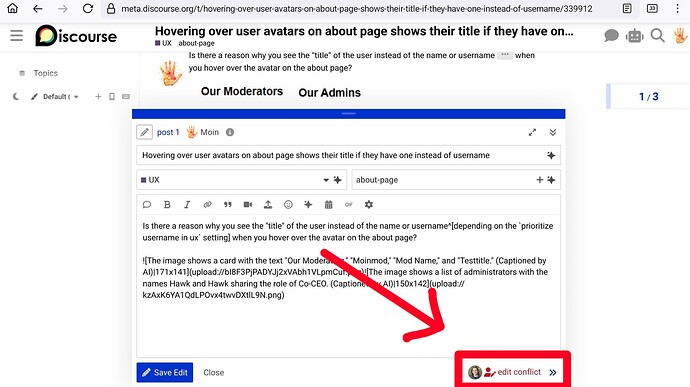Viewport: 690px width, 387px height.
Task: Click the topic progress 1 / 3 indicator
Action: (x=648, y=96)
